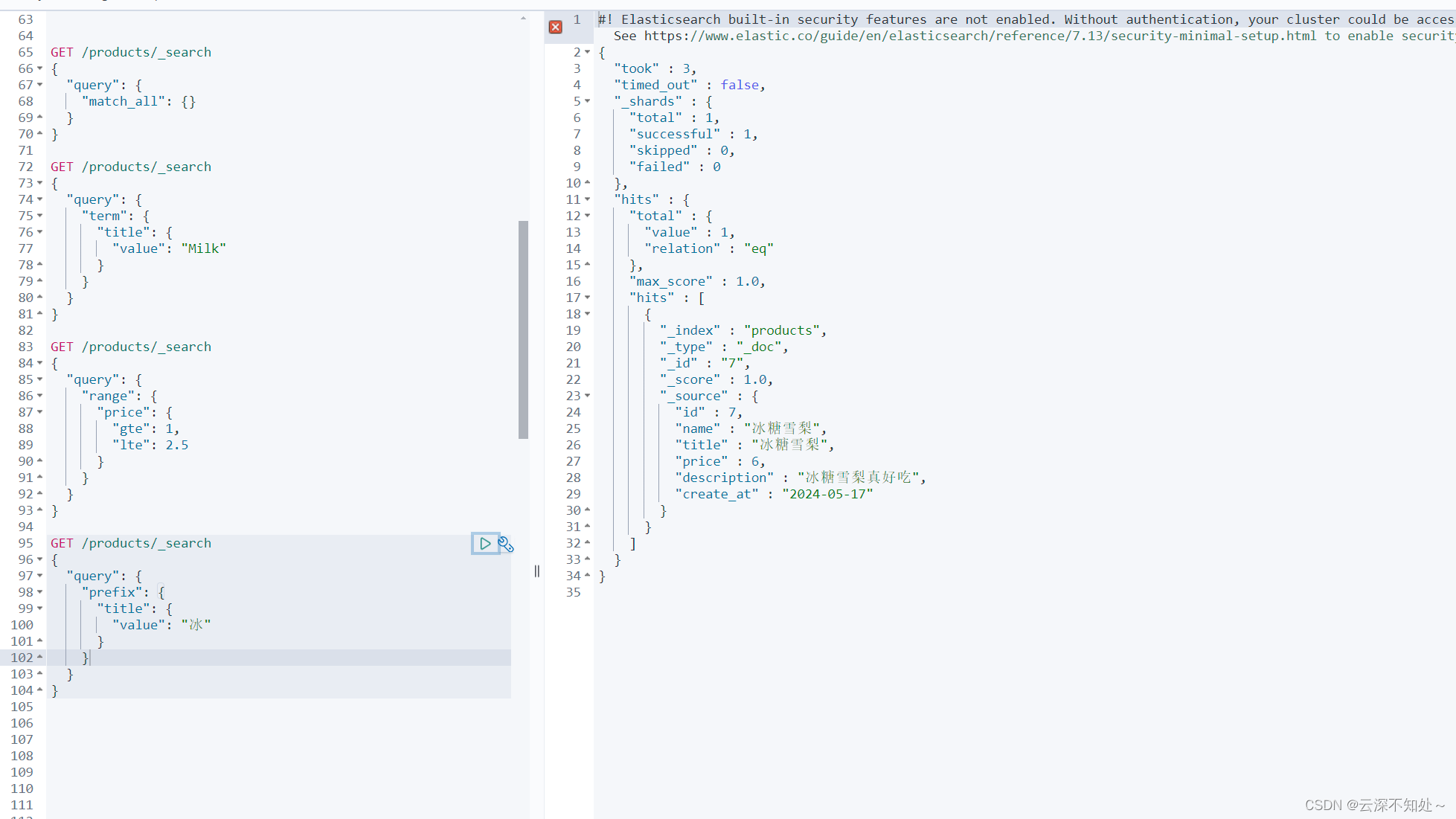
Task: Click the "gte": 1 line
Action: coord(146,428)
